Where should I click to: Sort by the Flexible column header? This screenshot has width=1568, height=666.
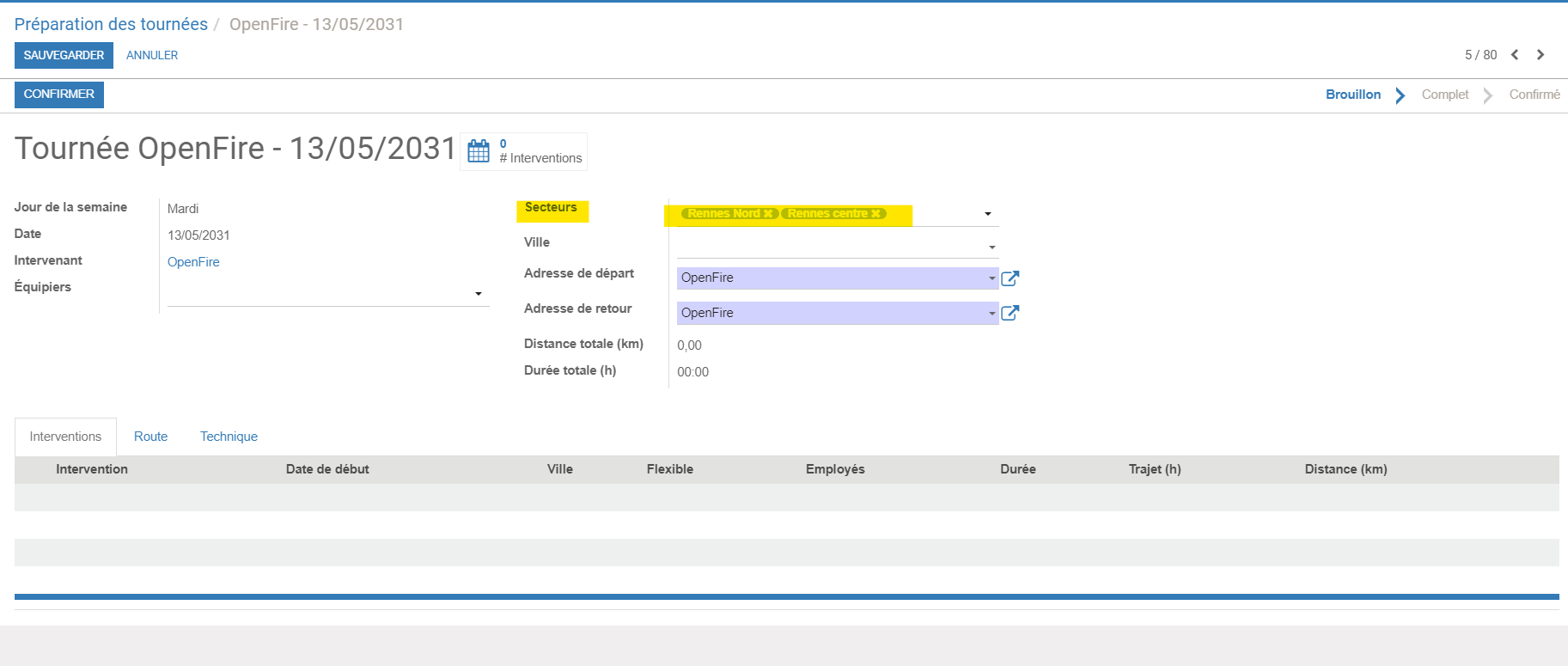pyautogui.click(x=670, y=469)
